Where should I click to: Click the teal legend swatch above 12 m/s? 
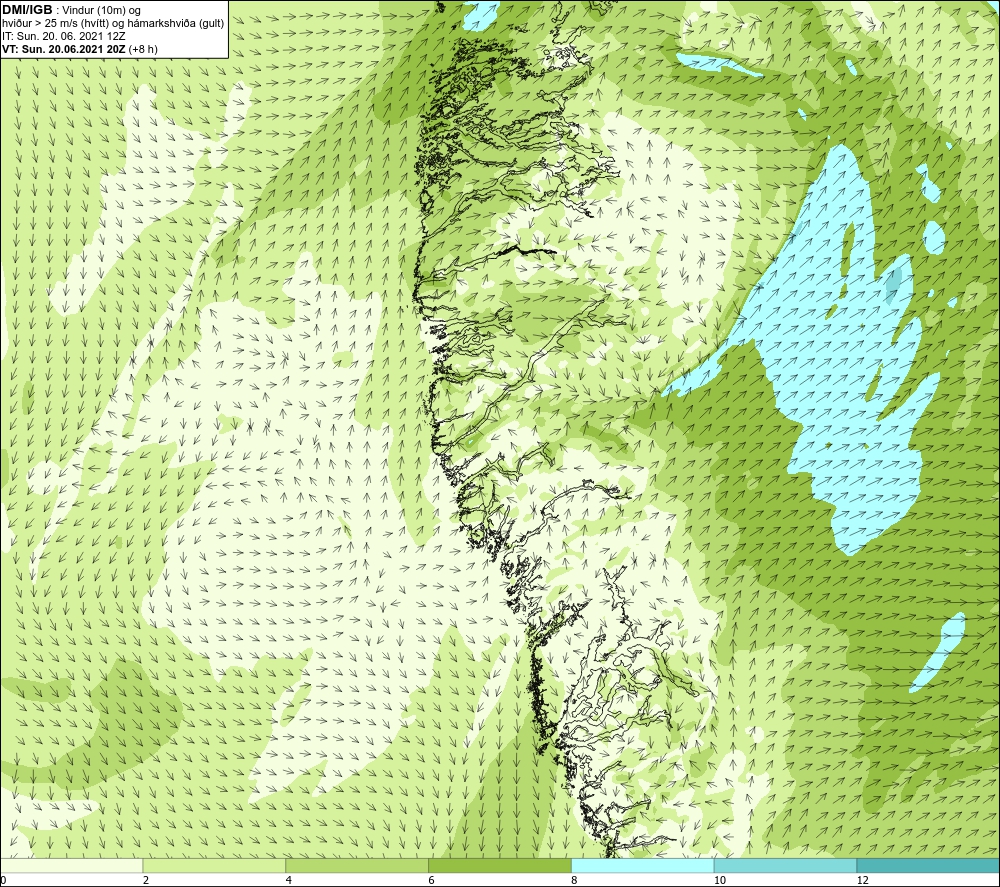click(929, 865)
